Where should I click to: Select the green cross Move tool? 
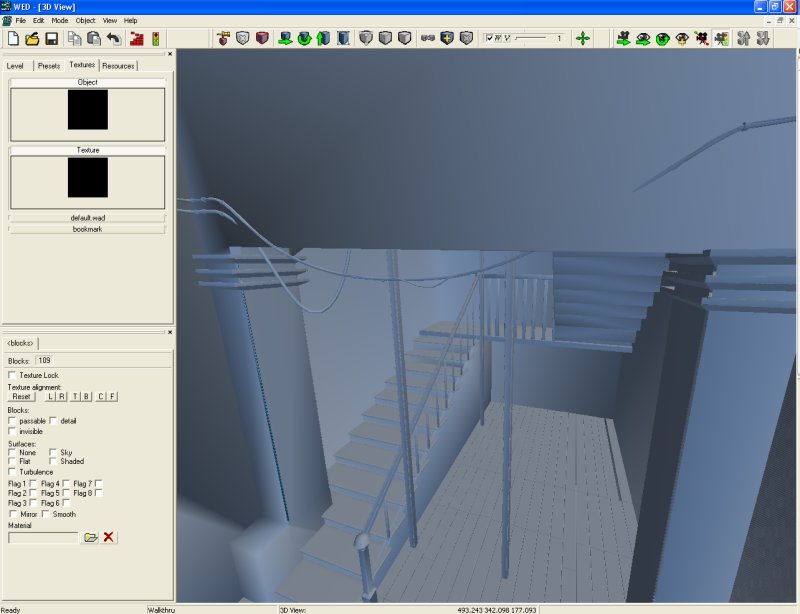tap(583, 39)
